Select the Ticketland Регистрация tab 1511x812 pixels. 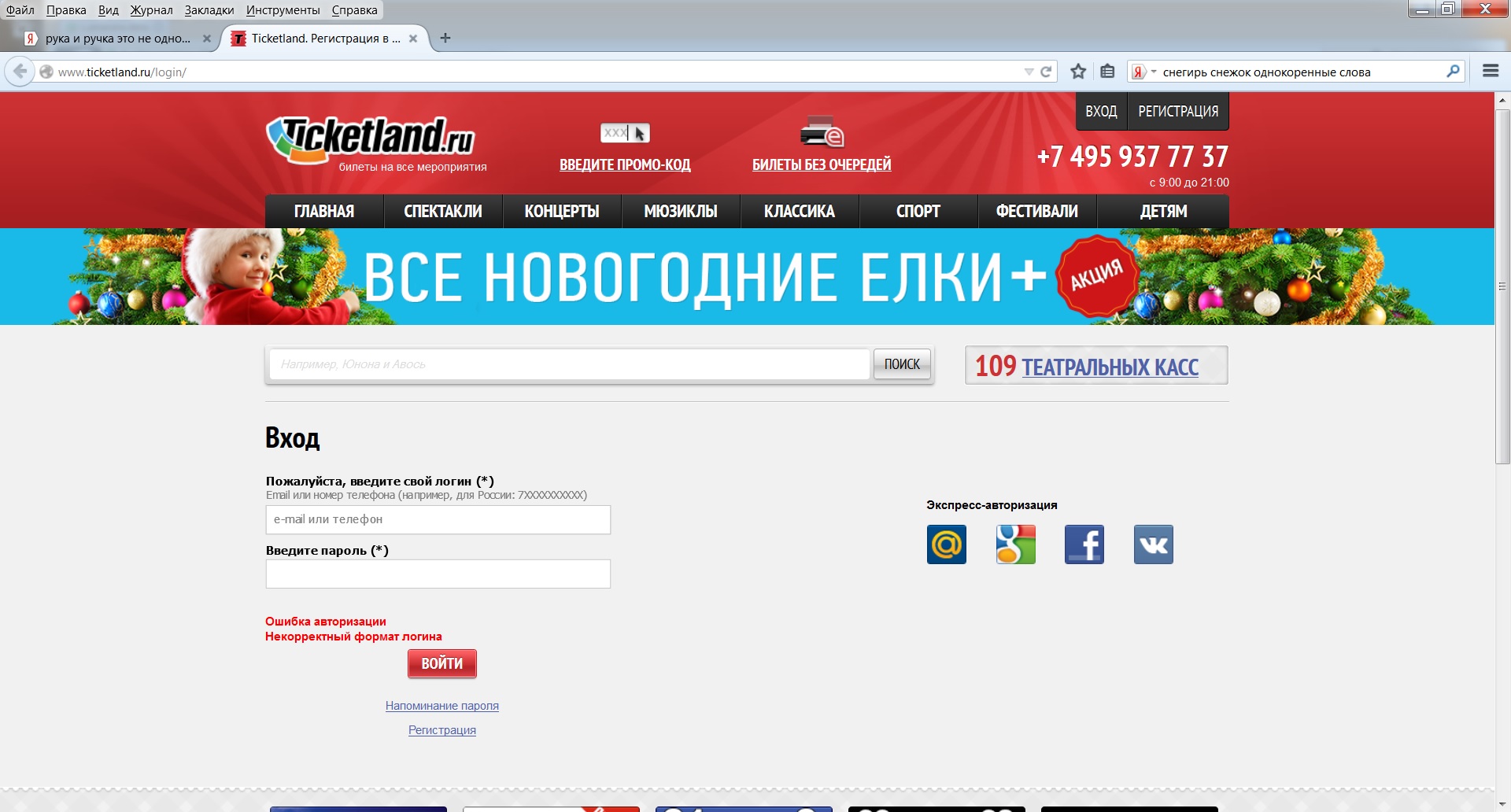(326, 38)
